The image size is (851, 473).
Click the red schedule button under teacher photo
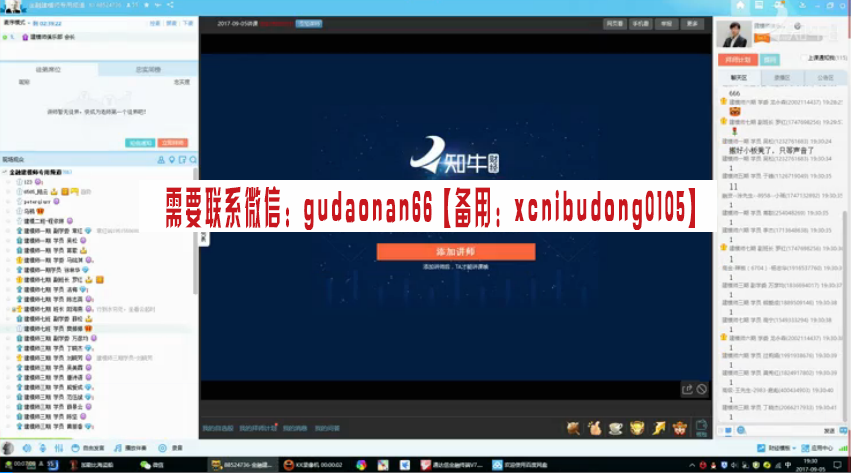tap(738, 60)
